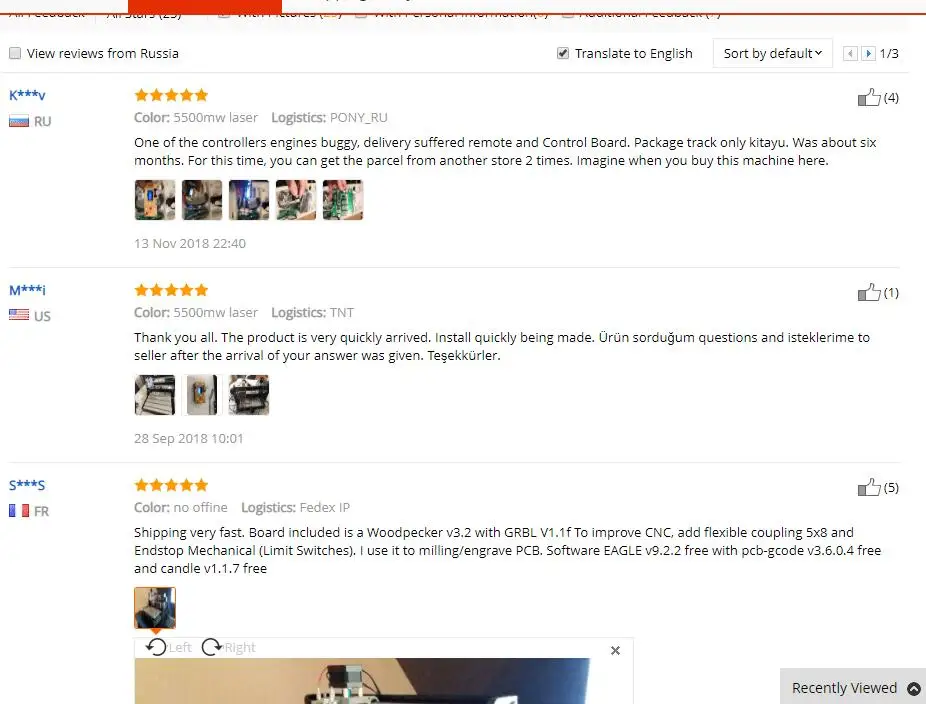The width and height of the screenshot is (926, 704).
Task: Open third photo in M***i's review
Action: tap(249, 395)
